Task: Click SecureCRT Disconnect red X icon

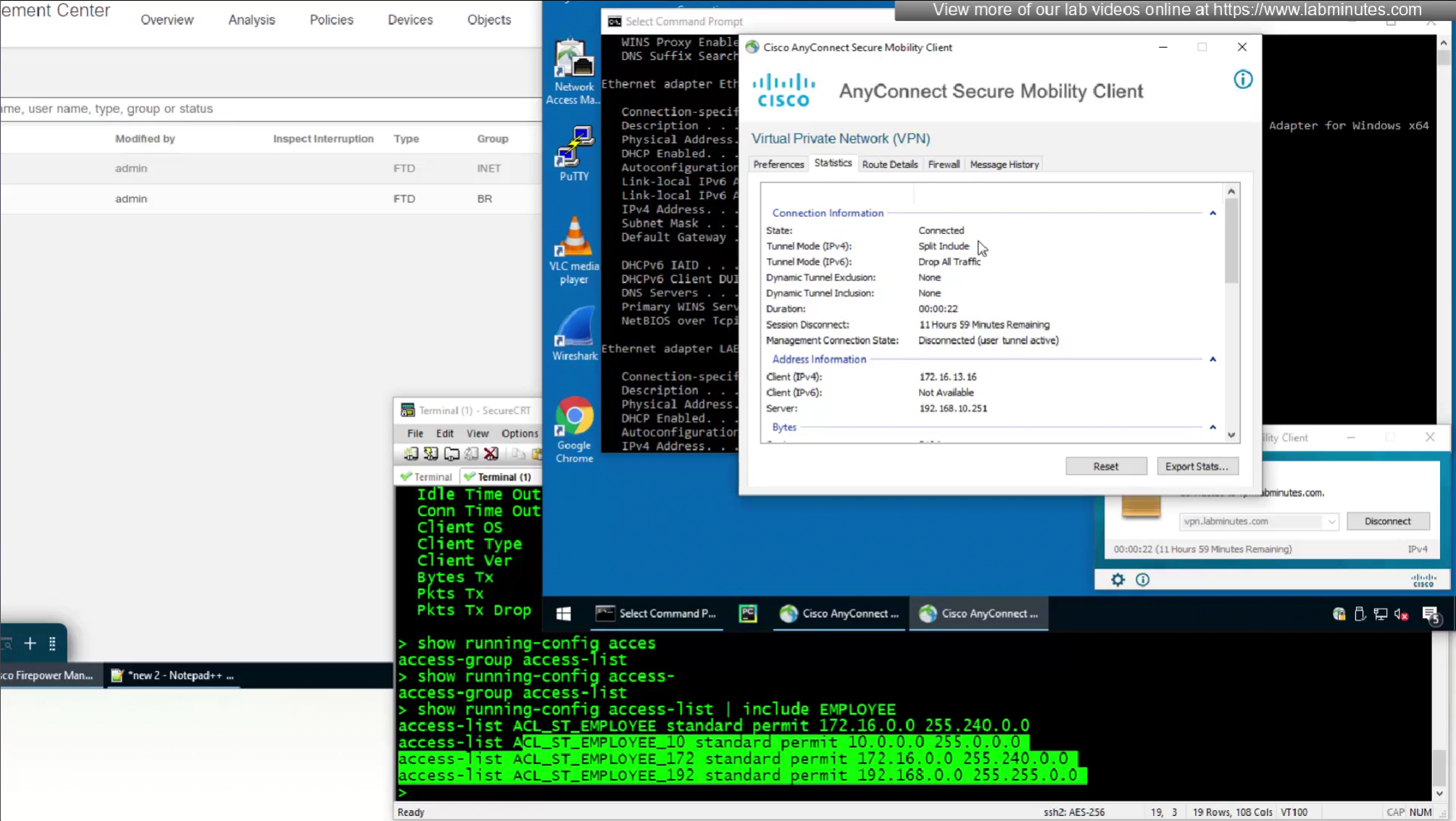Action: coord(491,454)
